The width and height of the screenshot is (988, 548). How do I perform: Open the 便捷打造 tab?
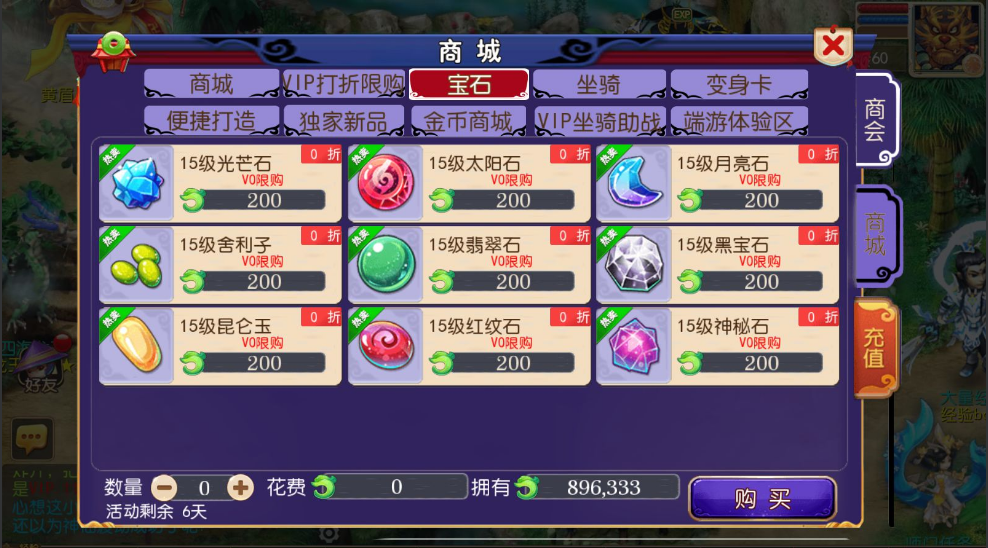point(211,121)
